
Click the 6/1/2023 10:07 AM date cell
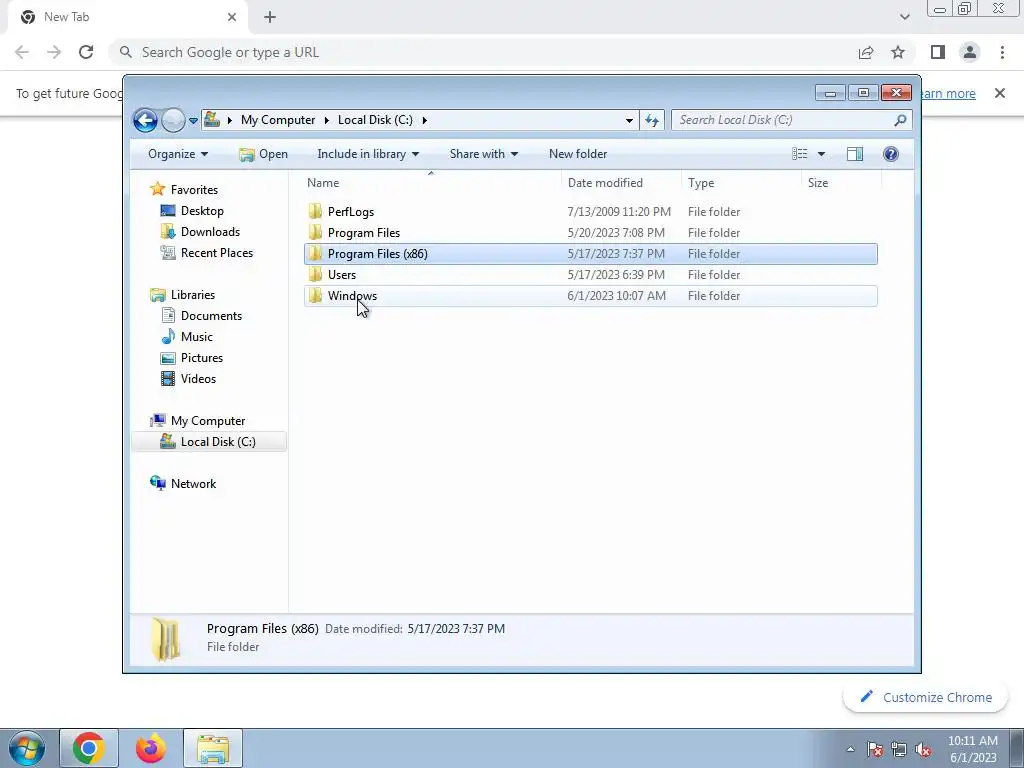point(616,296)
